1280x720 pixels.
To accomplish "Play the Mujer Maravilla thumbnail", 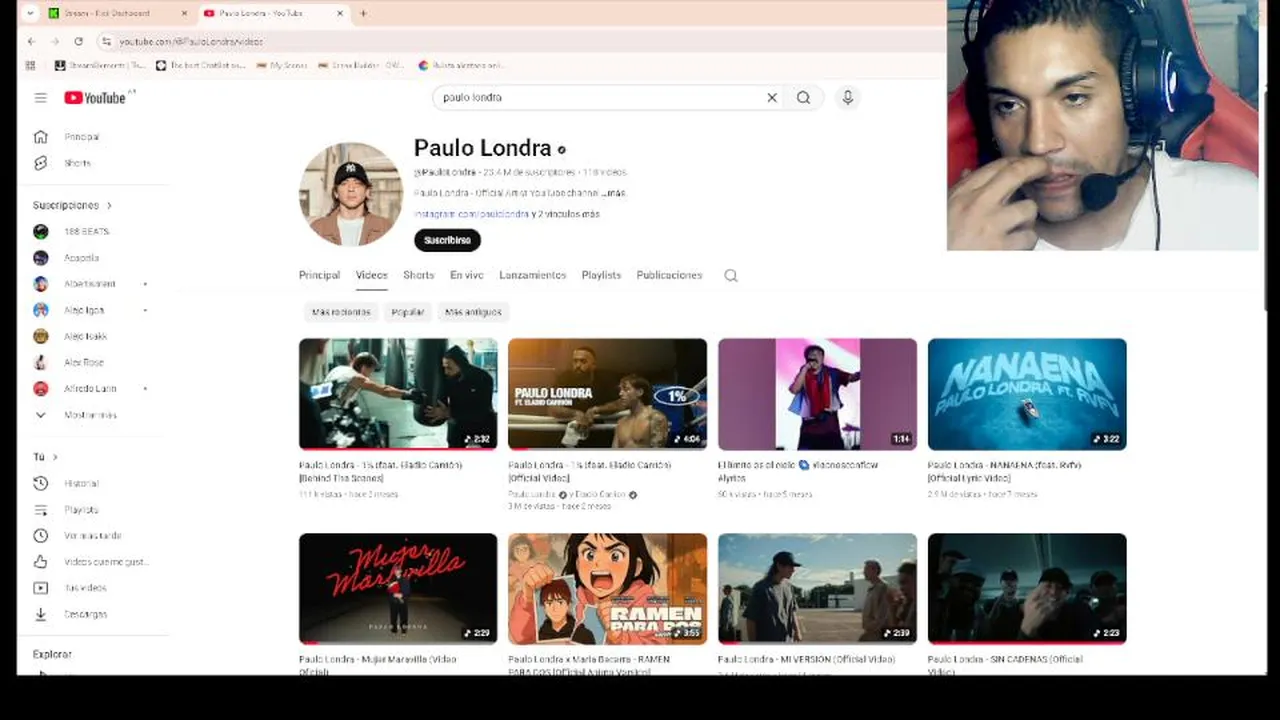I will pyautogui.click(x=398, y=588).
